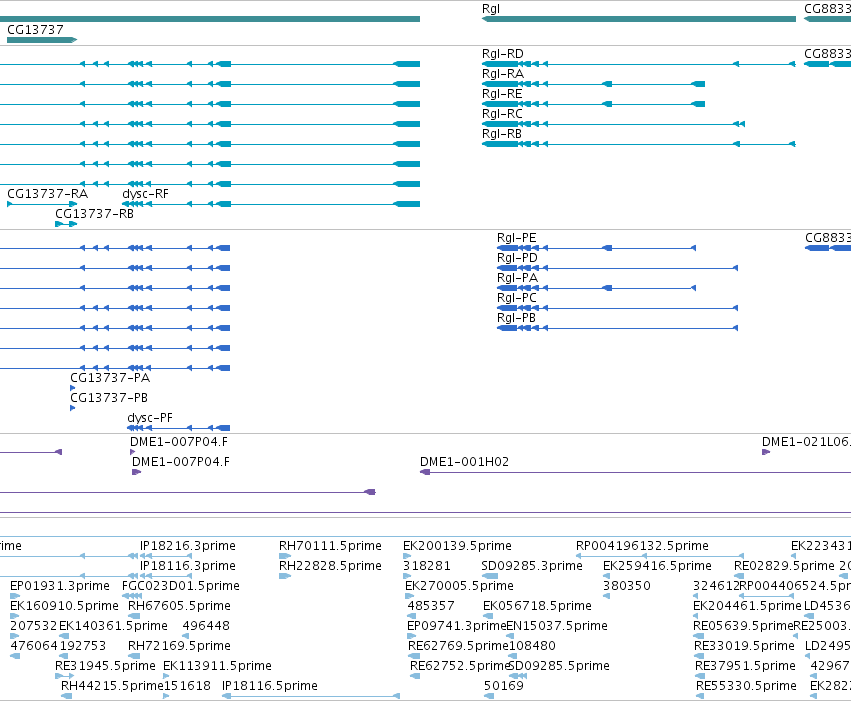
Task: Click the SD09285.5prime EST label
Action: (x=559, y=666)
